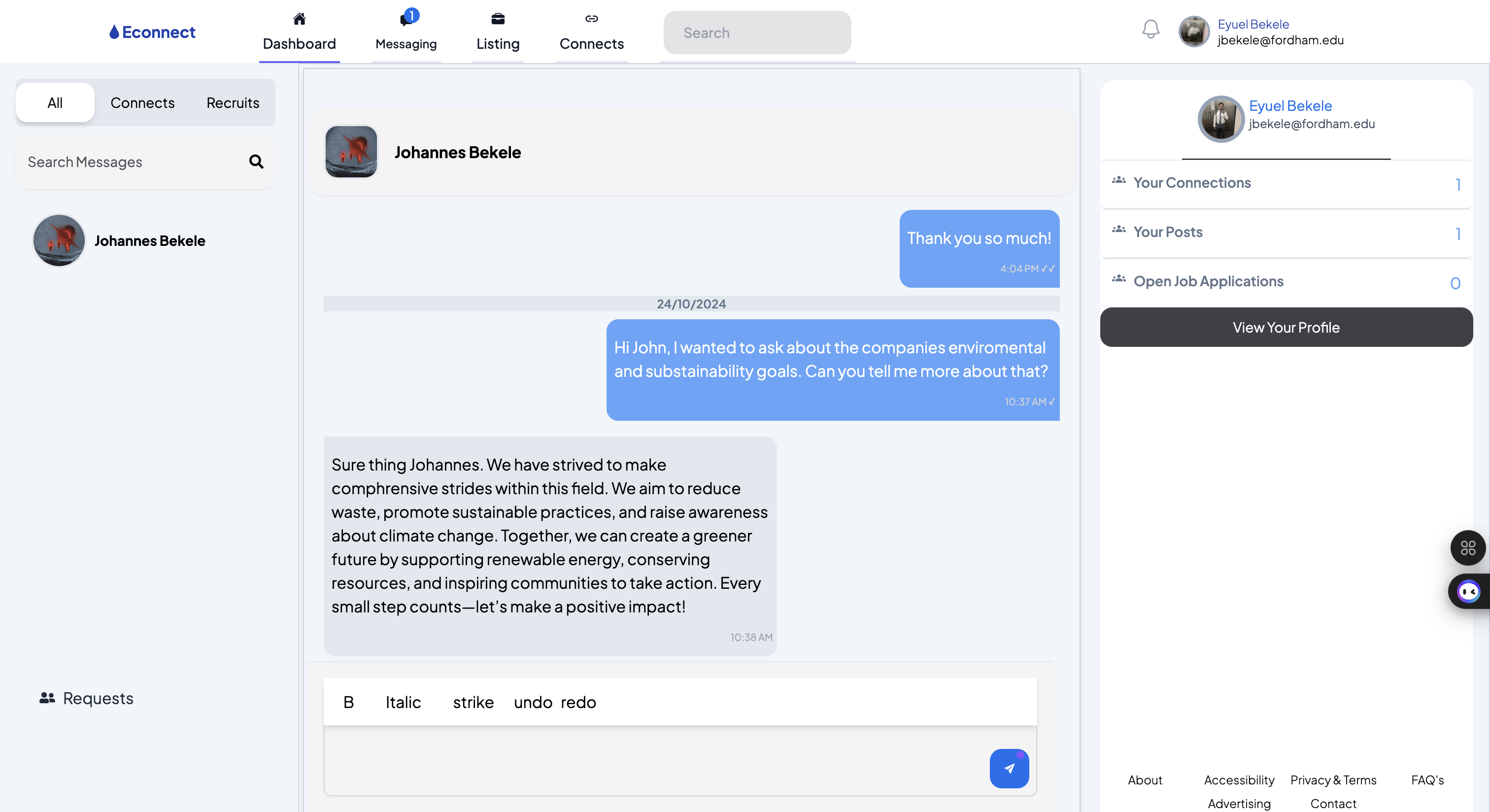This screenshot has width=1490, height=812.
Task: Click Johannes Bekele avatar in chat header
Action: coord(351,152)
